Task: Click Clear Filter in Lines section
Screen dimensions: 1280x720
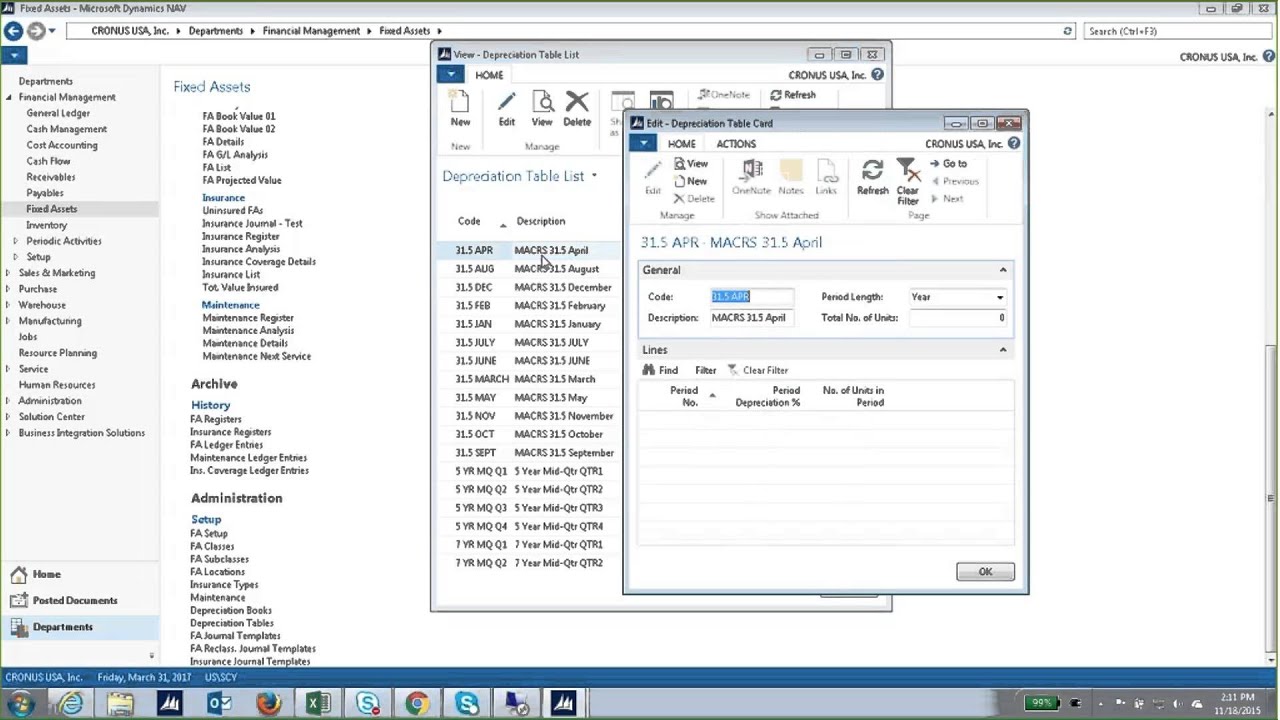Action: tap(757, 370)
